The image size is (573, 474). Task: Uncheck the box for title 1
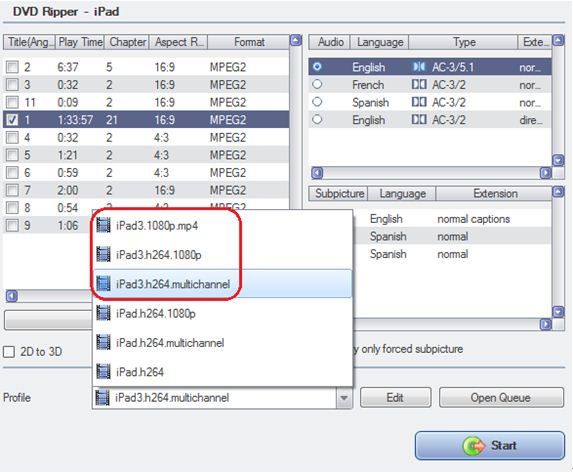tap(12, 120)
